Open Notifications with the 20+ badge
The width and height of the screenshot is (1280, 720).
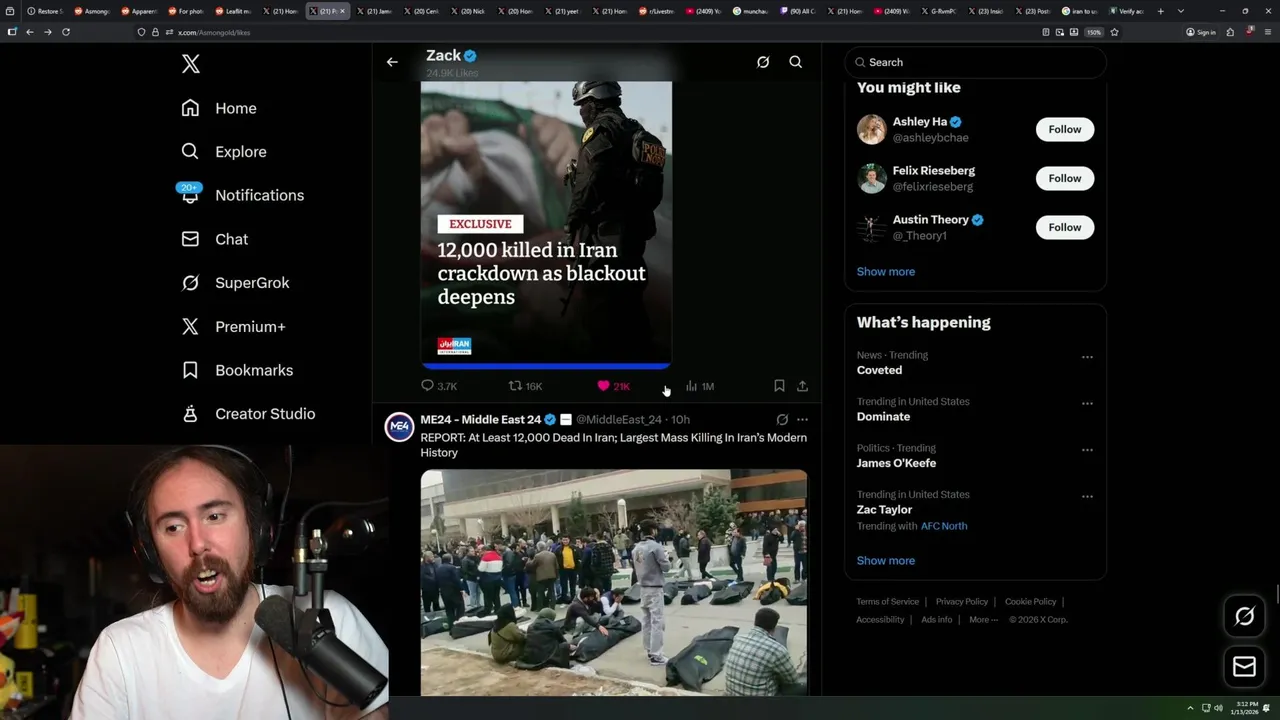242,195
